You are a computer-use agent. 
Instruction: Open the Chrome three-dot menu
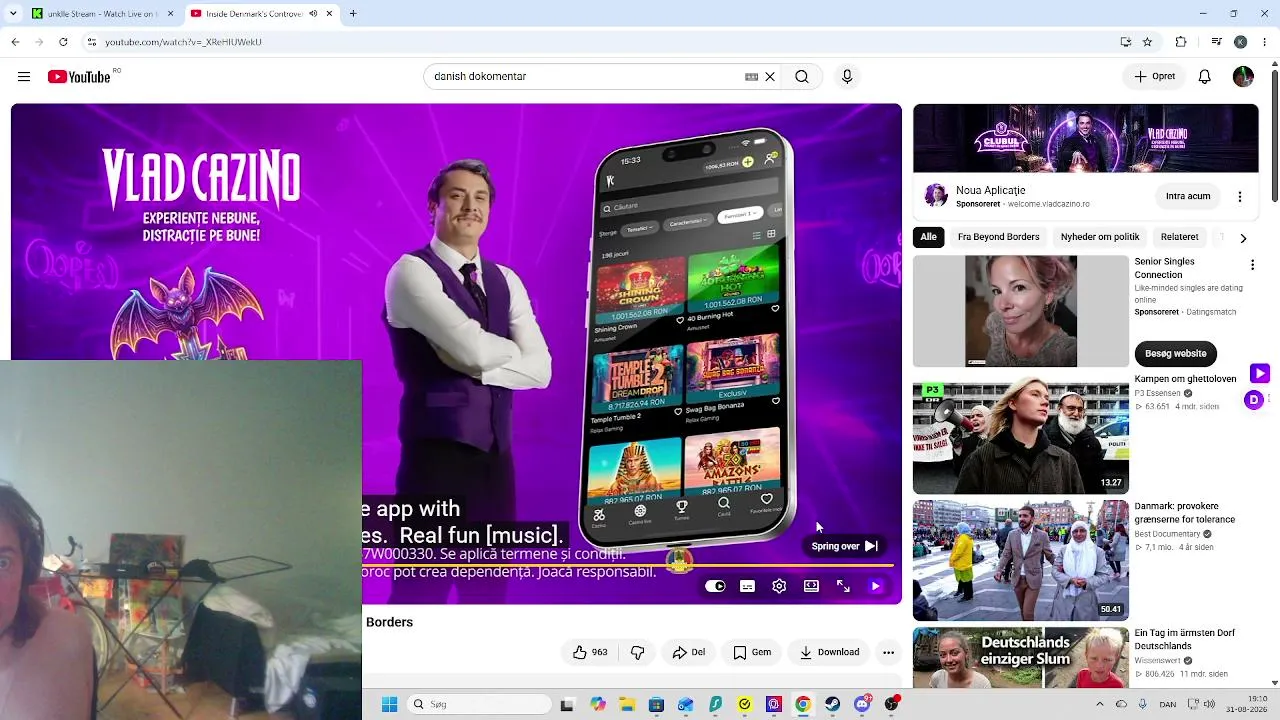[1264, 42]
